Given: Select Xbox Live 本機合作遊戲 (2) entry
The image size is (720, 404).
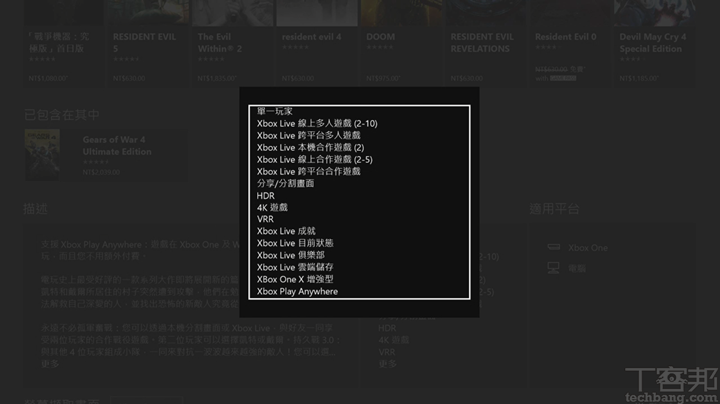Looking at the screenshot, I should tap(310, 147).
